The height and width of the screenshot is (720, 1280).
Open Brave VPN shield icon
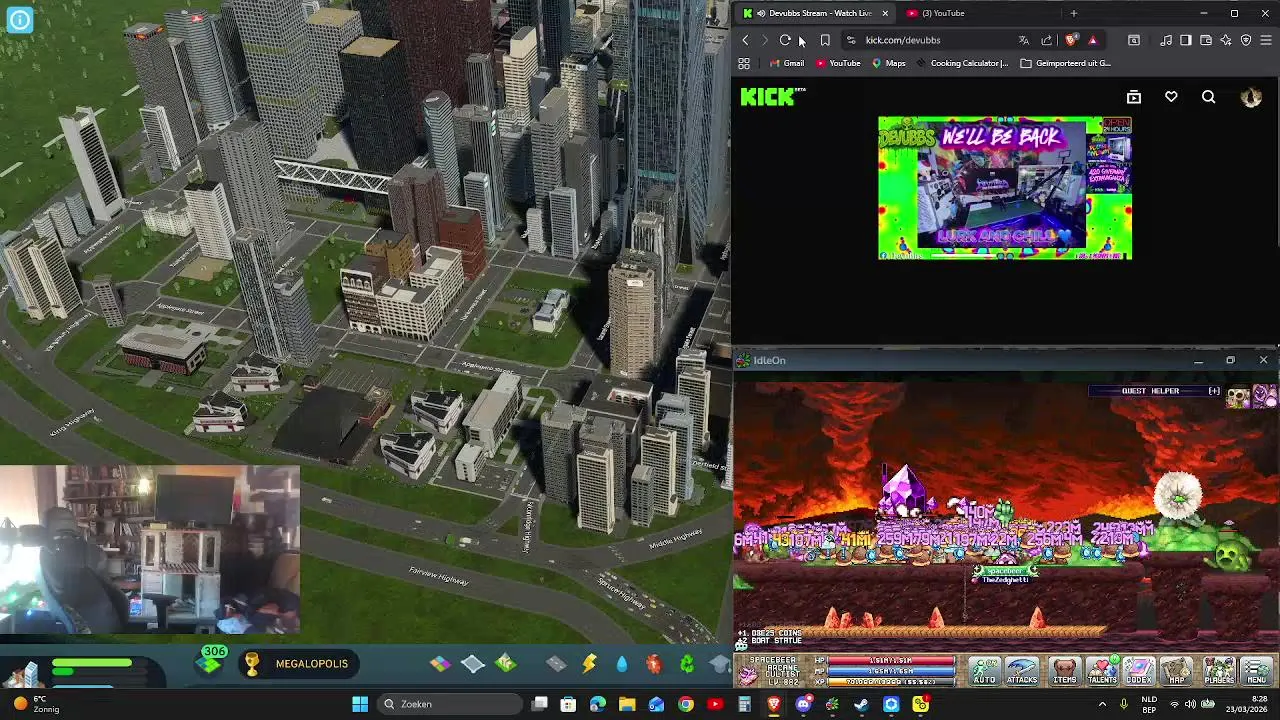coord(1246,40)
